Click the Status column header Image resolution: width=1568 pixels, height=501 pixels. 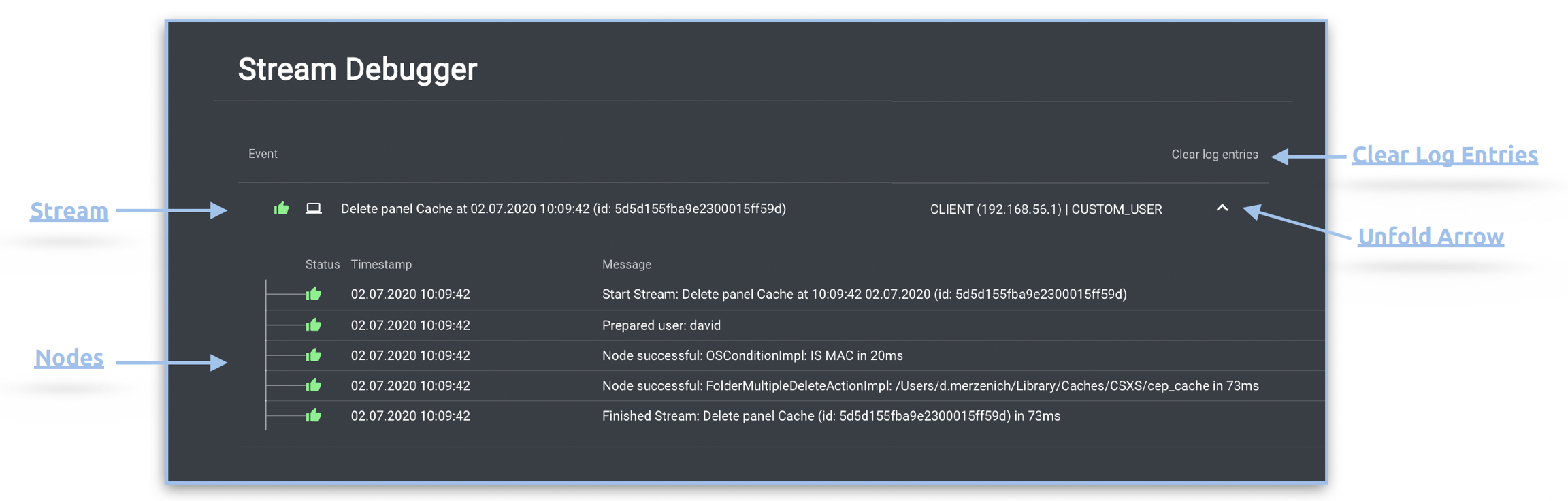point(322,264)
